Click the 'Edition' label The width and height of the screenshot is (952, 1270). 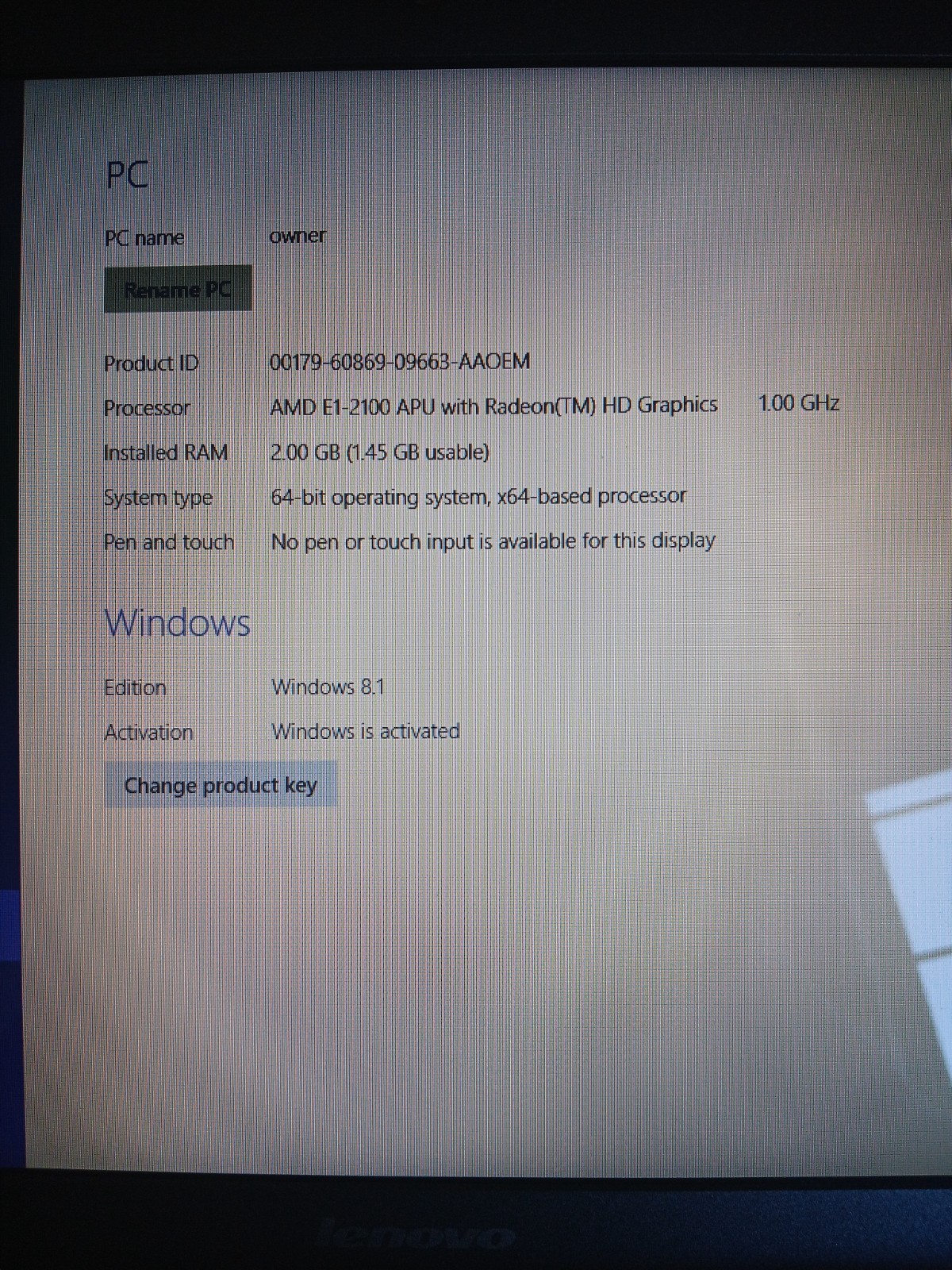point(136,687)
